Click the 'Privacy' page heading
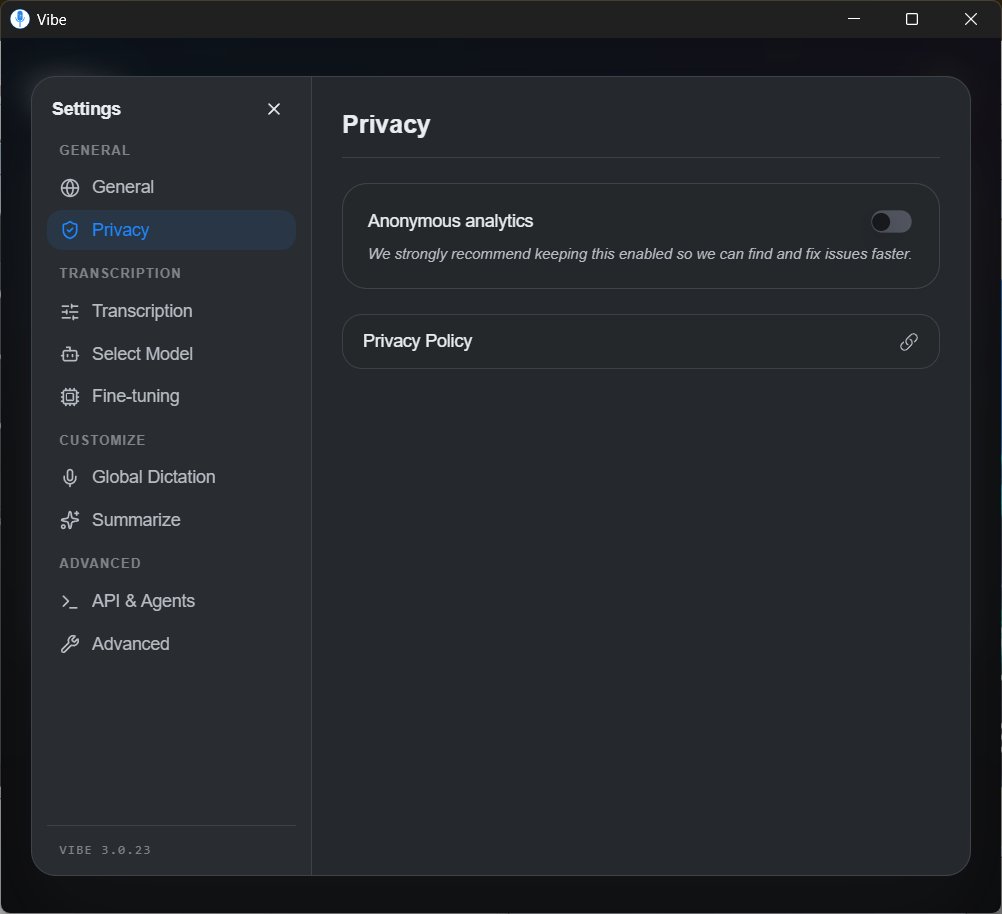The width and height of the screenshot is (1002, 914). (386, 125)
